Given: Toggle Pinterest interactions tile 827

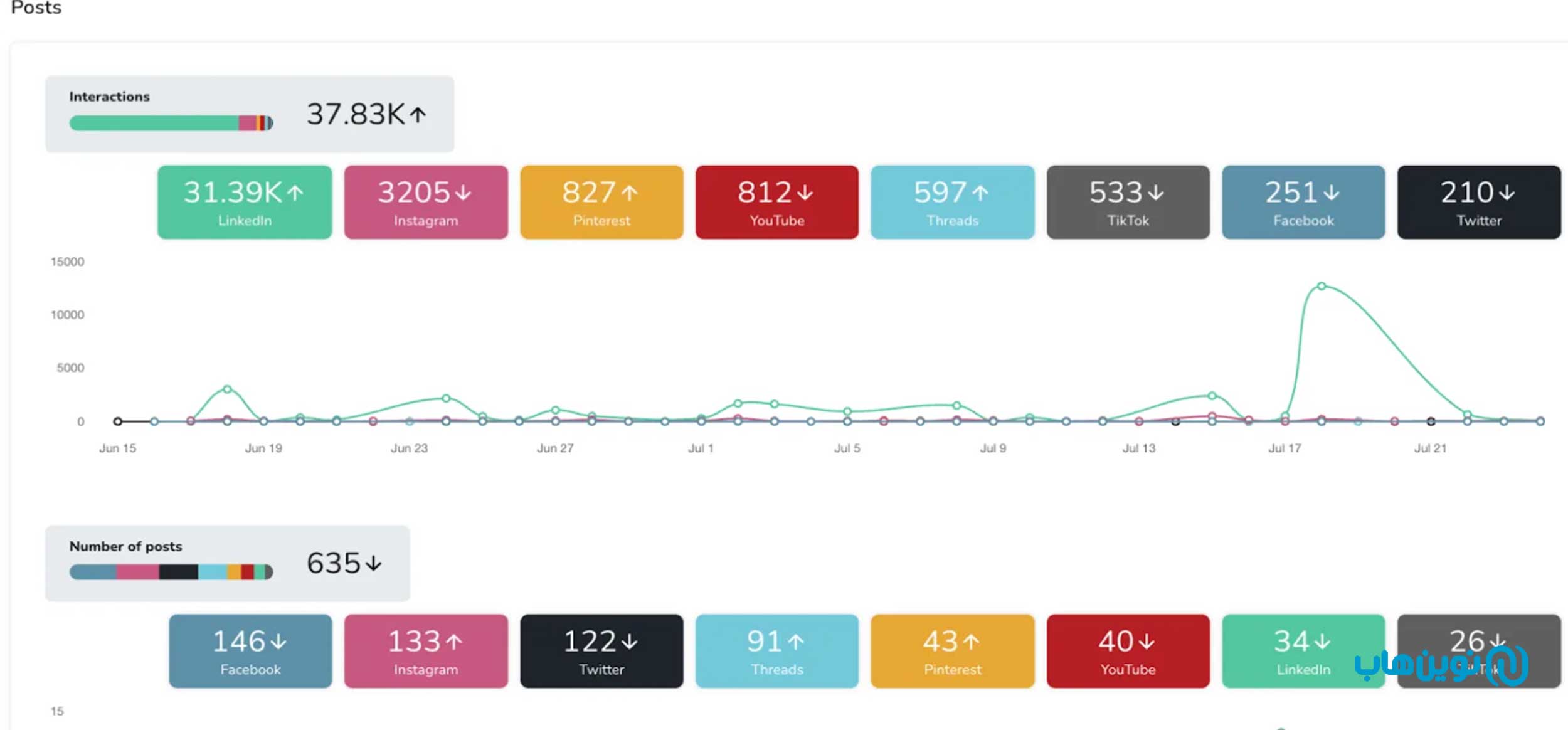Looking at the screenshot, I should [x=601, y=202].
